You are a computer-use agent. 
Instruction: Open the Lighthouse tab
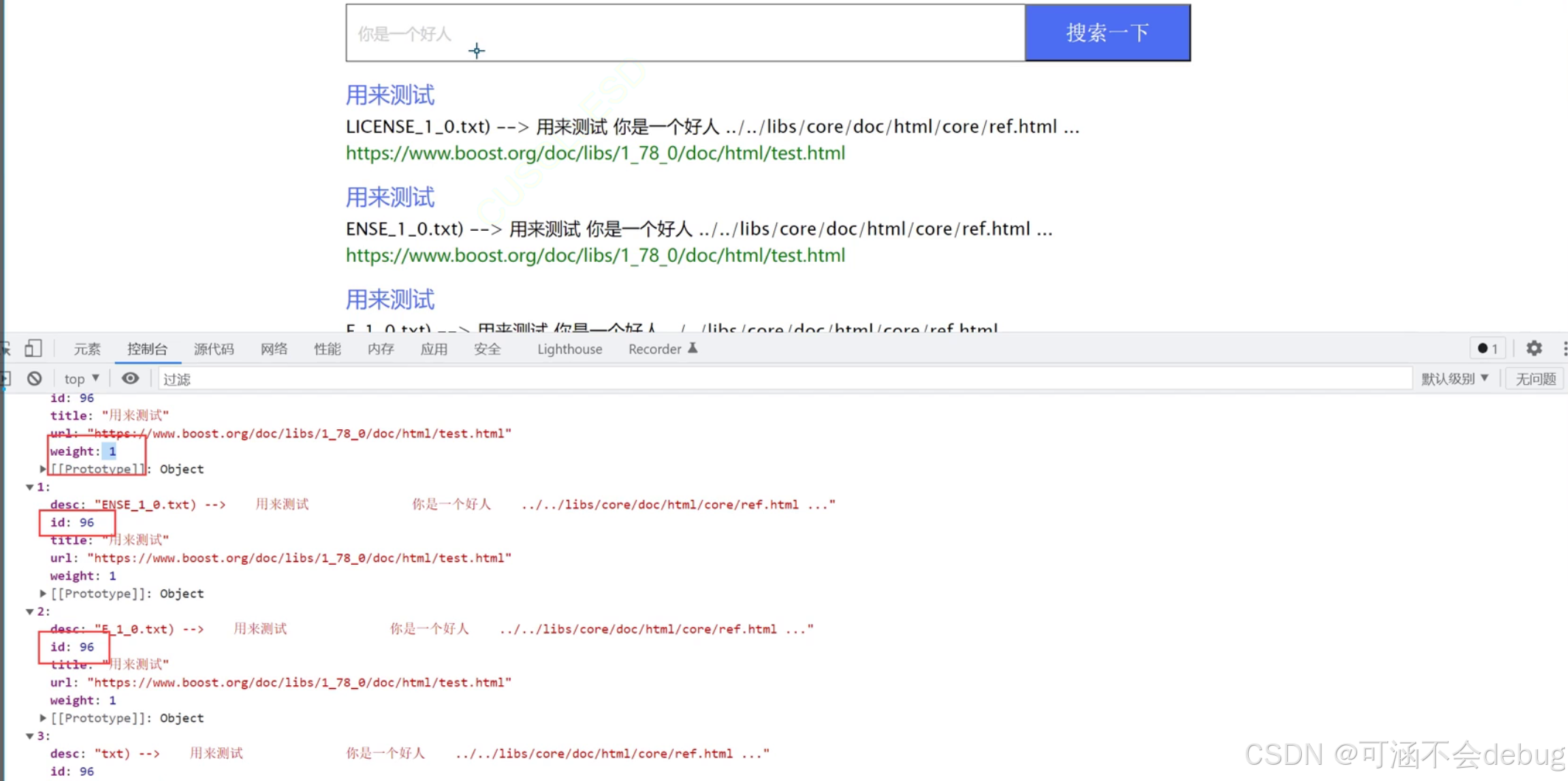[x=570, y=350]
